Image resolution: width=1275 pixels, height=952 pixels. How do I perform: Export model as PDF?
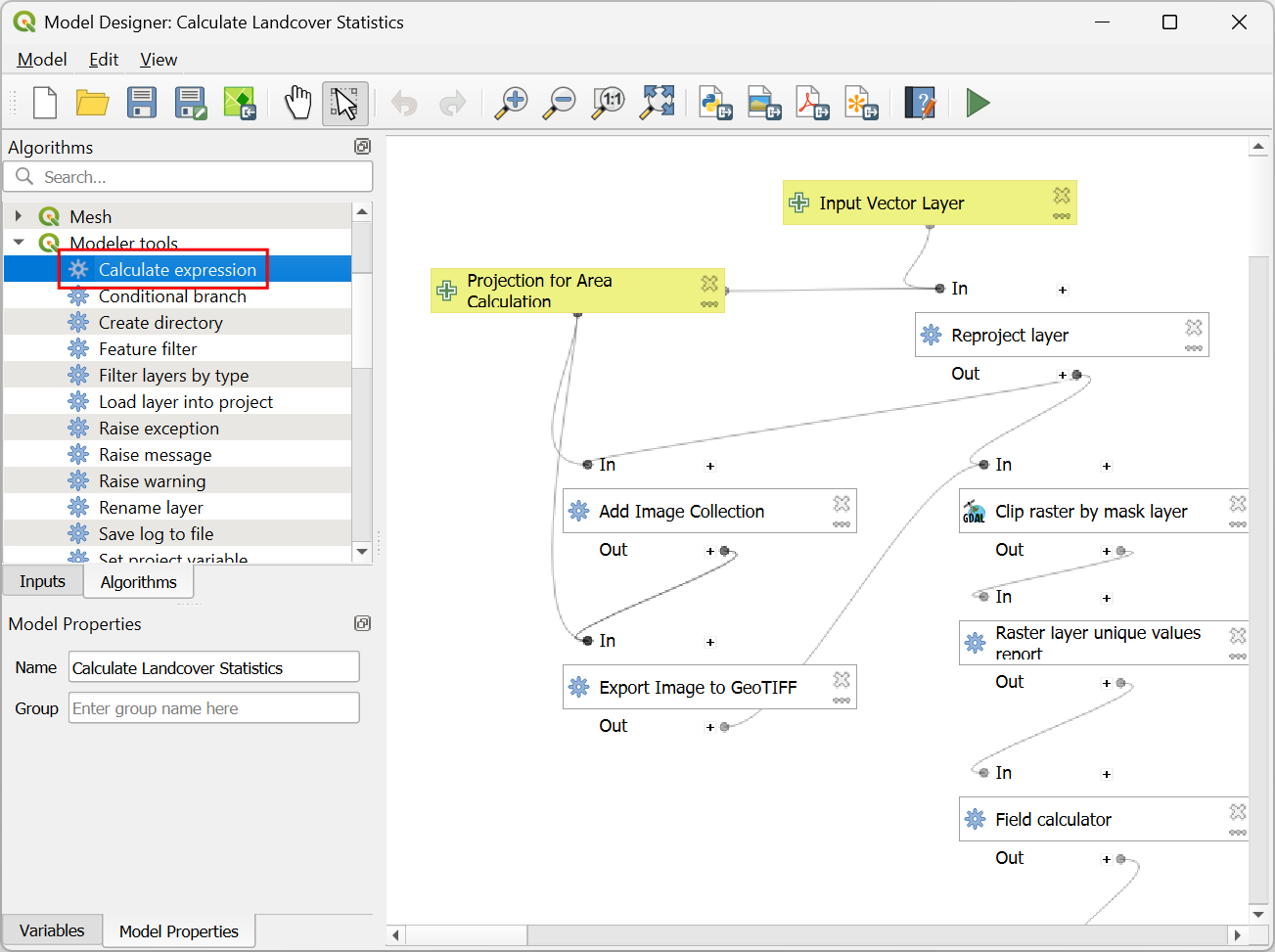[812, 103]
